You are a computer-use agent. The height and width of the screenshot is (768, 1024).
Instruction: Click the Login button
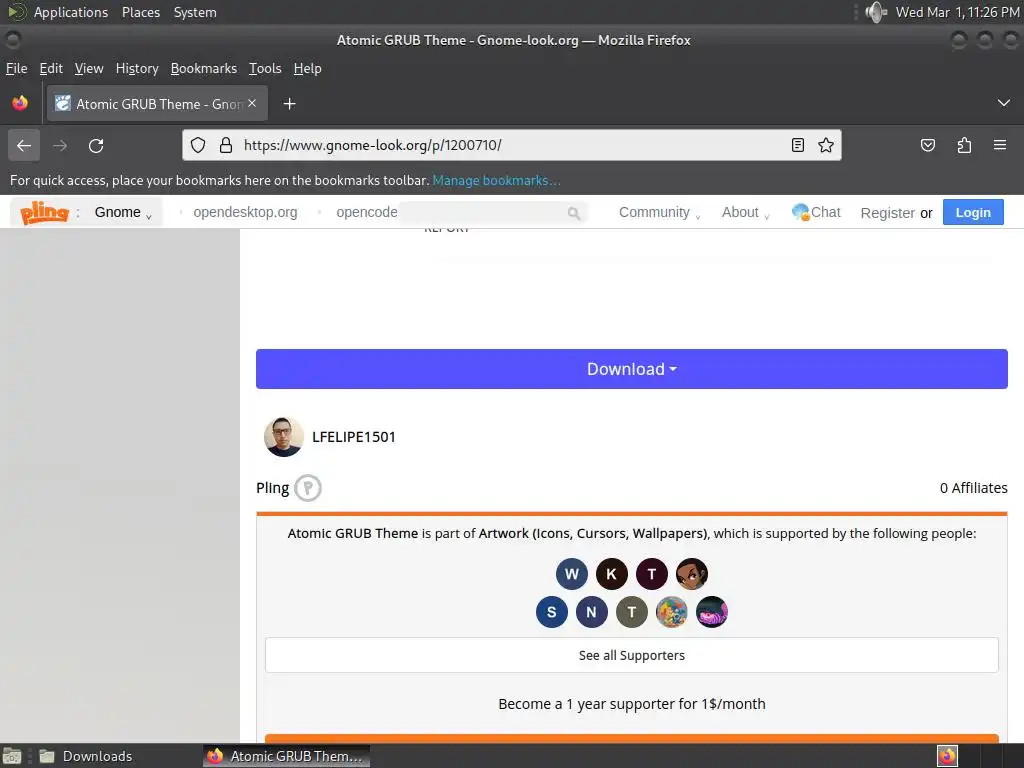[x=973, y=212]
